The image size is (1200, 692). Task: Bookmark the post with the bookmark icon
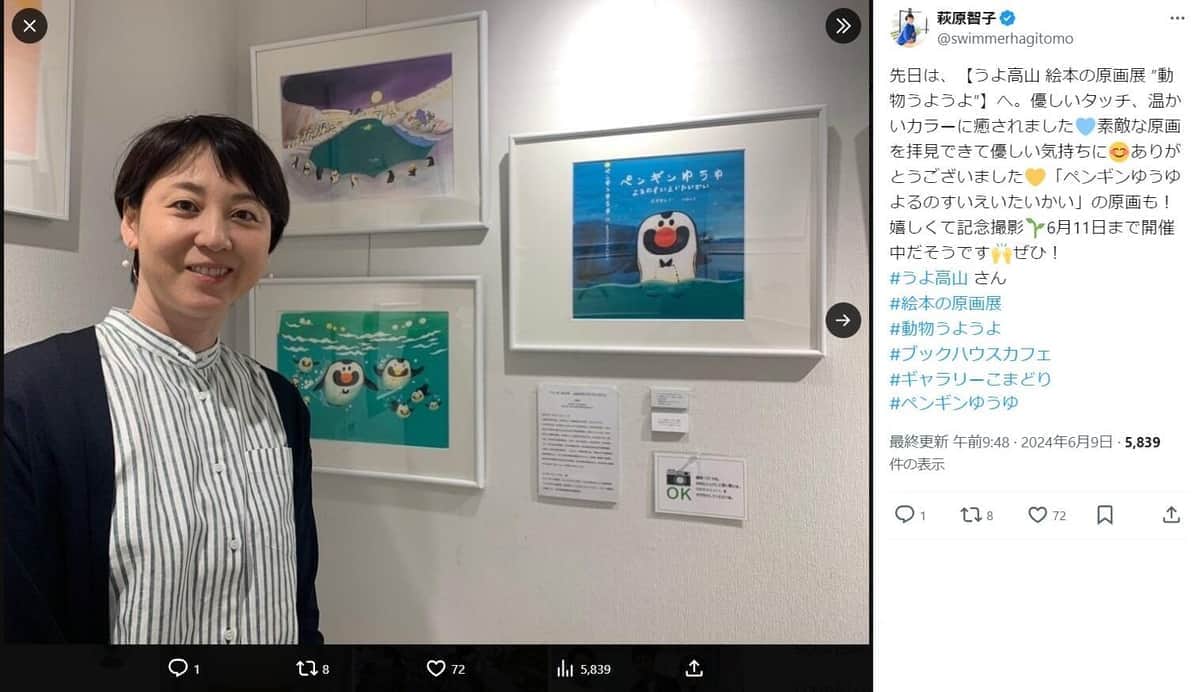pyautogui.click(x=1105, y=514)
